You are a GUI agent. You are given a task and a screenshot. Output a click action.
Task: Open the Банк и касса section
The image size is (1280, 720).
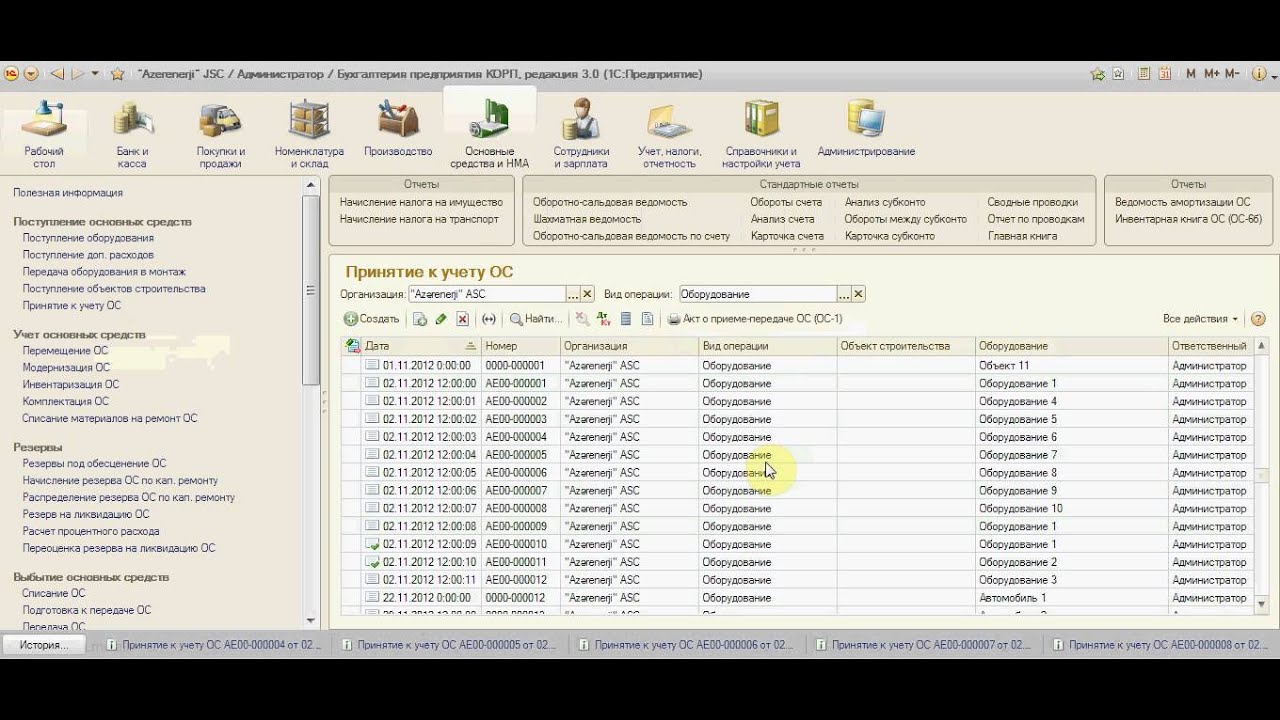tap(132, 134)
